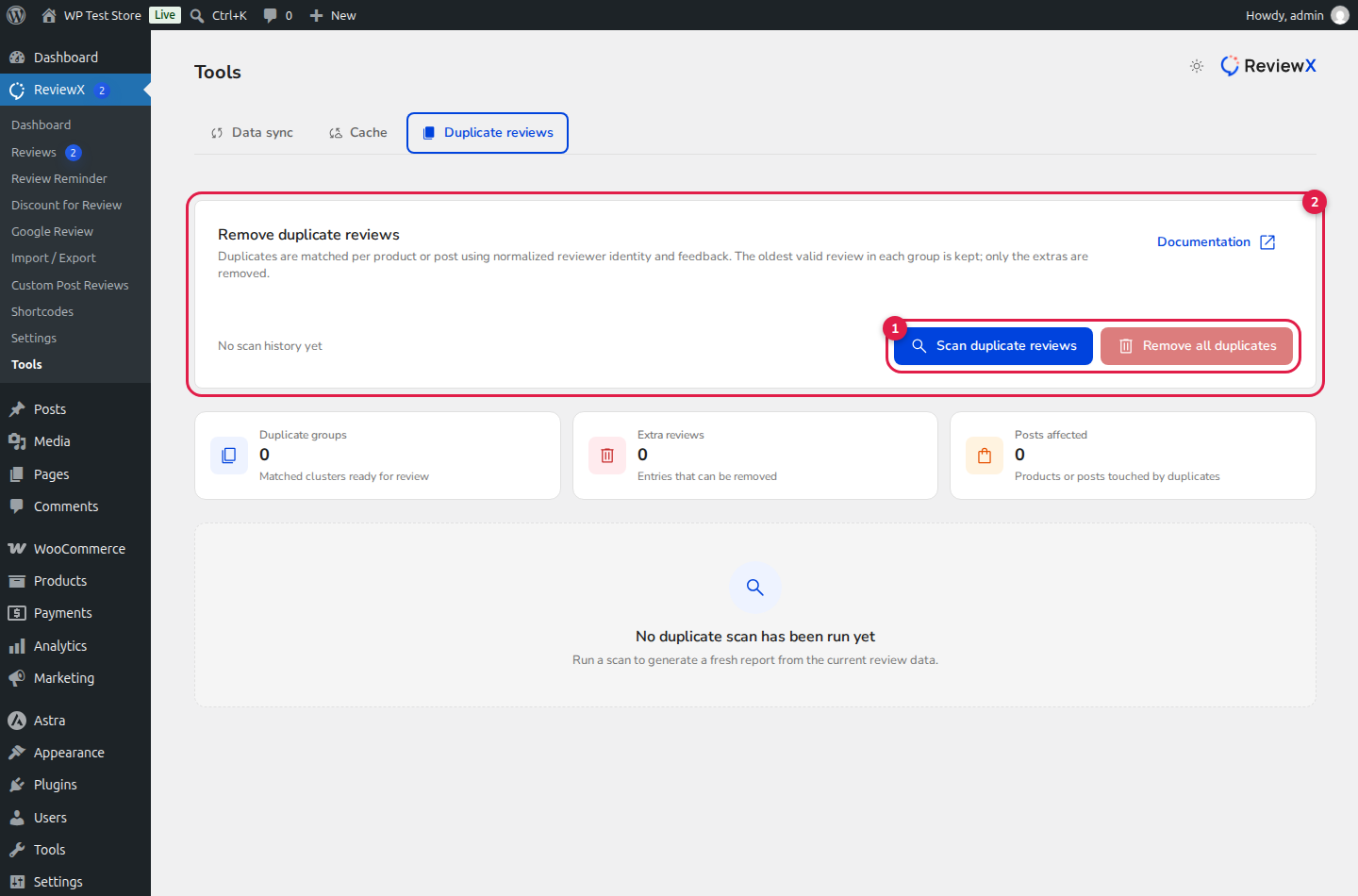Start Scan duplicate reviews
This screenshot has width=1358, height=896.
993,346
